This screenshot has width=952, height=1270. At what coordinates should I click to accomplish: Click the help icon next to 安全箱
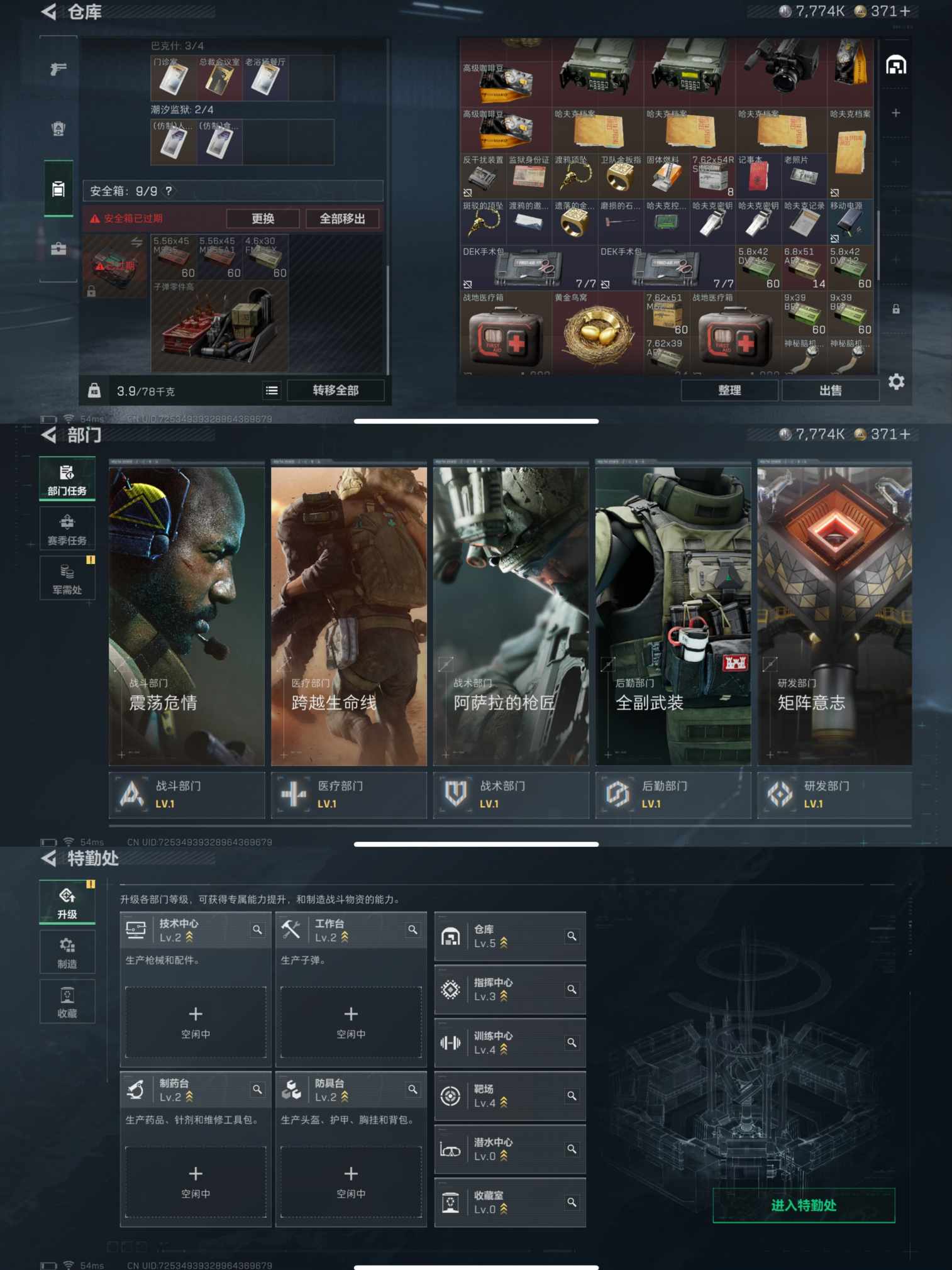pos(169,190)
